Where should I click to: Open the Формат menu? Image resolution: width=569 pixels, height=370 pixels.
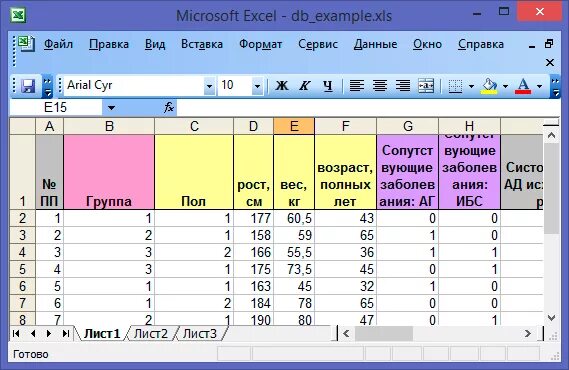pyautogui.click(x=260, y=44)
